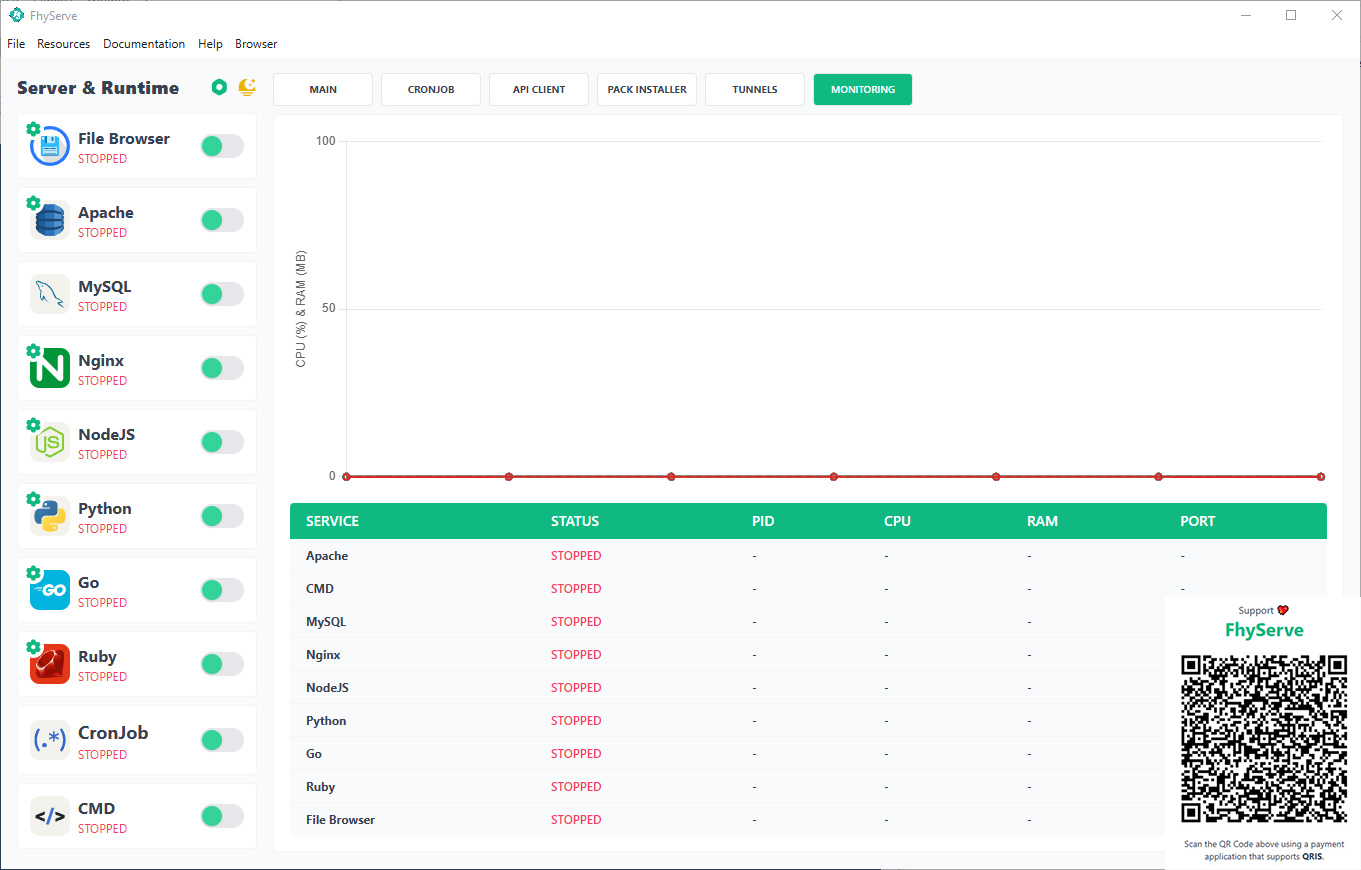Click the green hexagon icon beside Server & Runtime

(219, 88)
